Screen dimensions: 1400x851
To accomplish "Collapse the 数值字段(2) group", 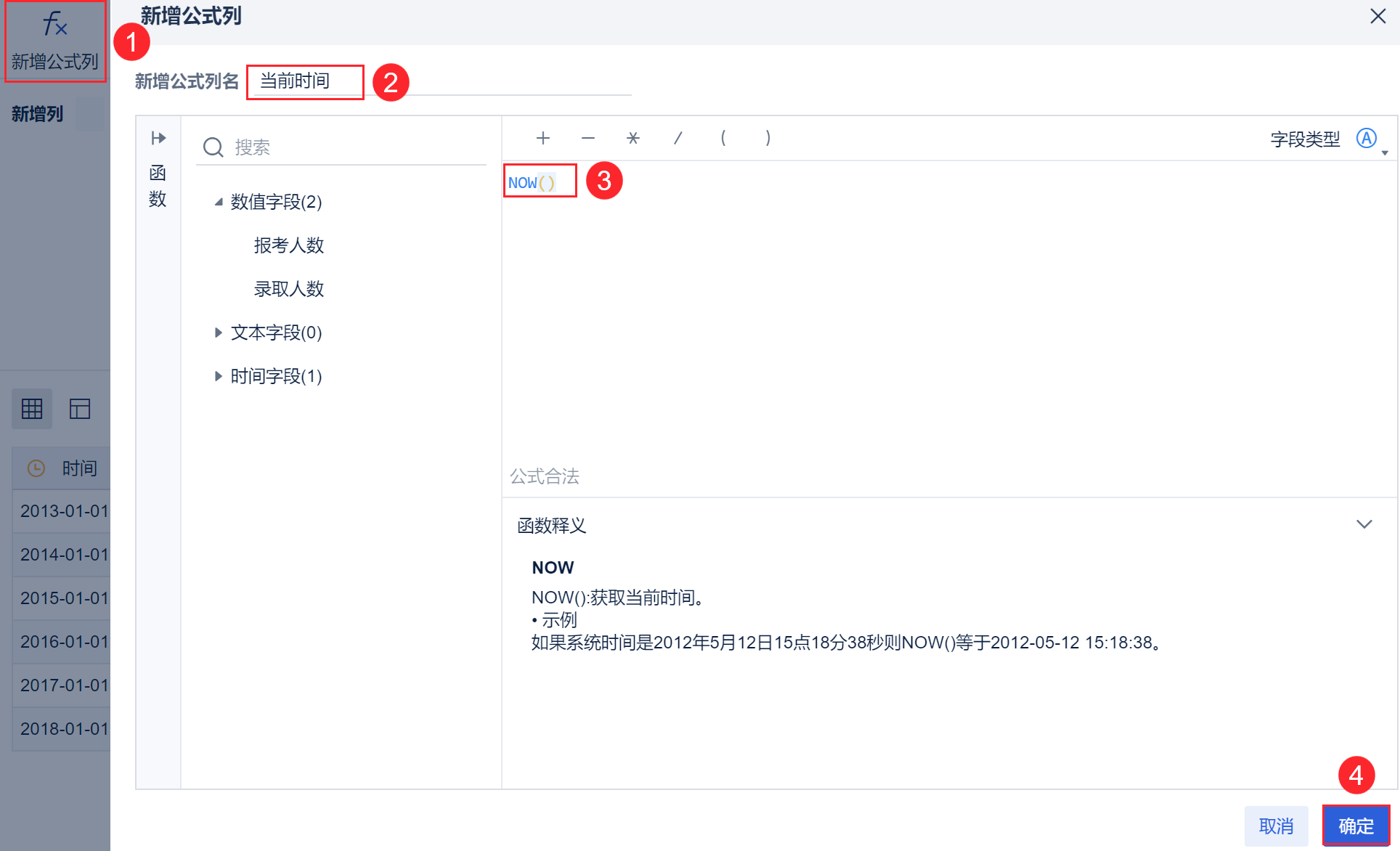I will [218, 202].
